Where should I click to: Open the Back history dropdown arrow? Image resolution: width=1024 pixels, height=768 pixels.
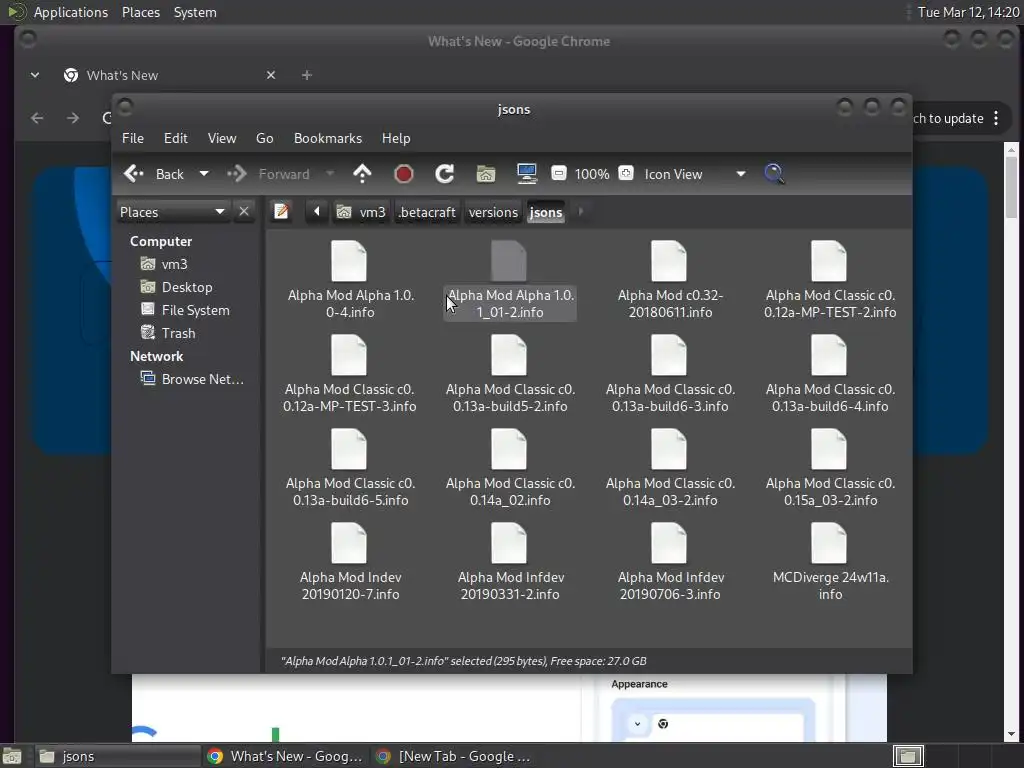coord(204,174)
